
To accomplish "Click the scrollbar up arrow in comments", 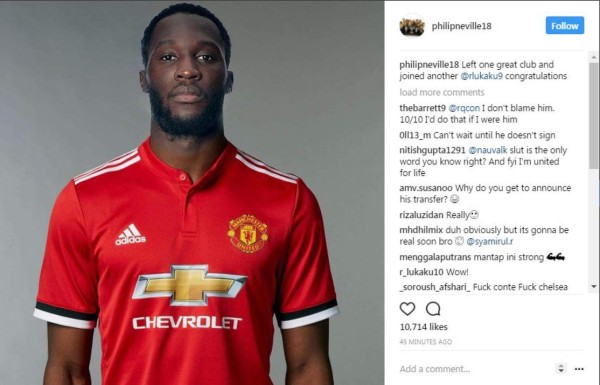I will (x=593, y=57).
